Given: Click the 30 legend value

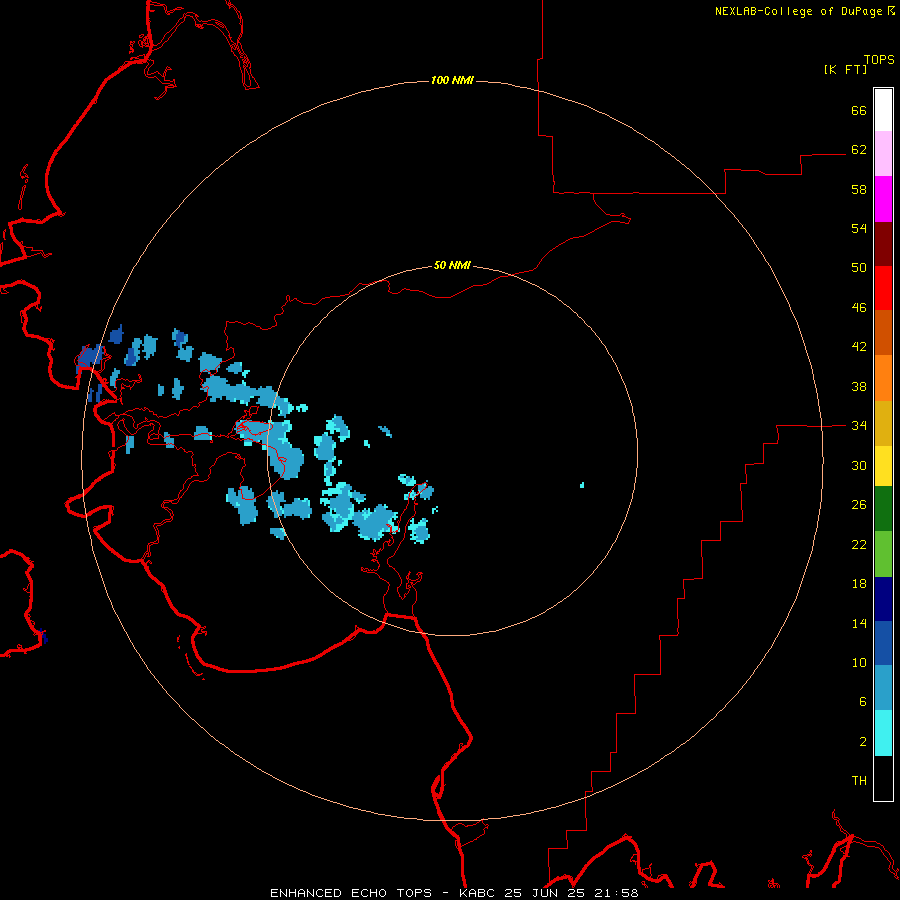Looking at the screenshot, I should tap(859, 465).
